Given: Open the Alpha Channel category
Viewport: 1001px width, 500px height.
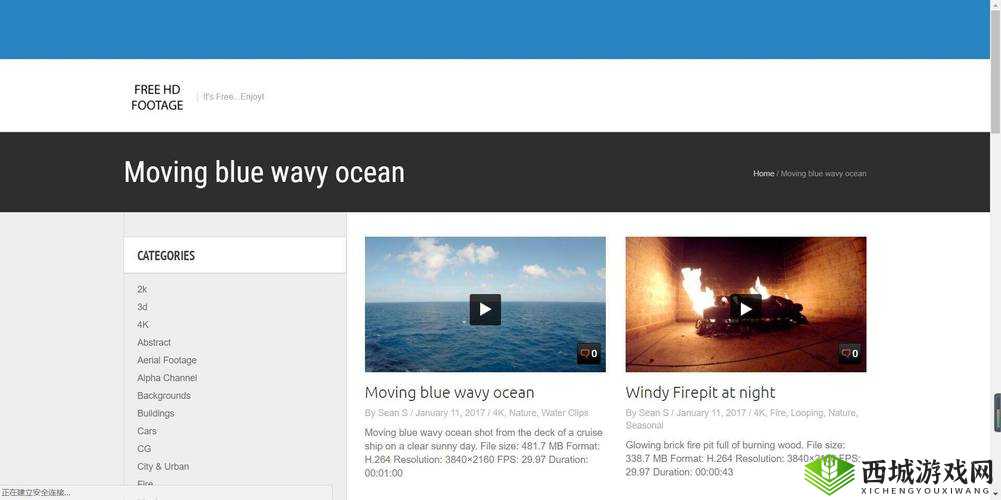Looking at the screenshot, I should (x=167, y=378).
